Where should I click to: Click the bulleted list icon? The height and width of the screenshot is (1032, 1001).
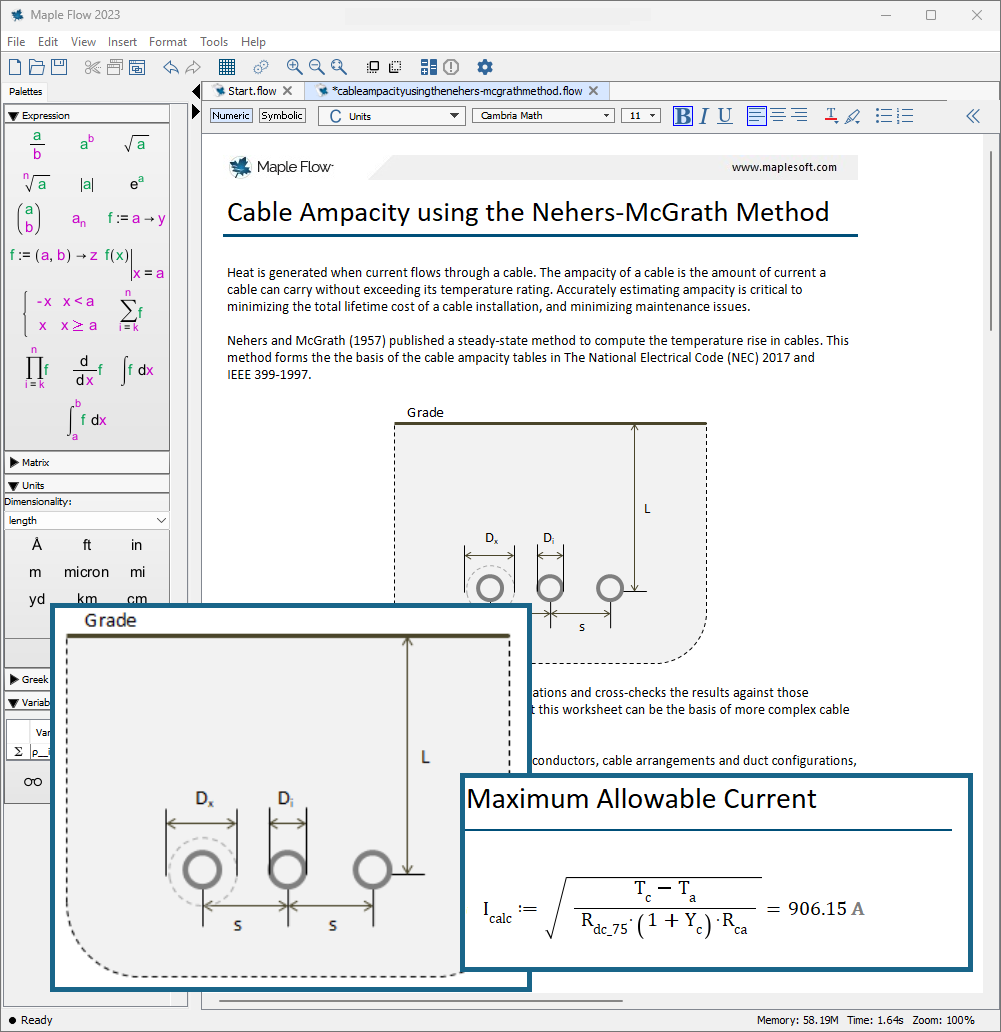coord(883,116)
